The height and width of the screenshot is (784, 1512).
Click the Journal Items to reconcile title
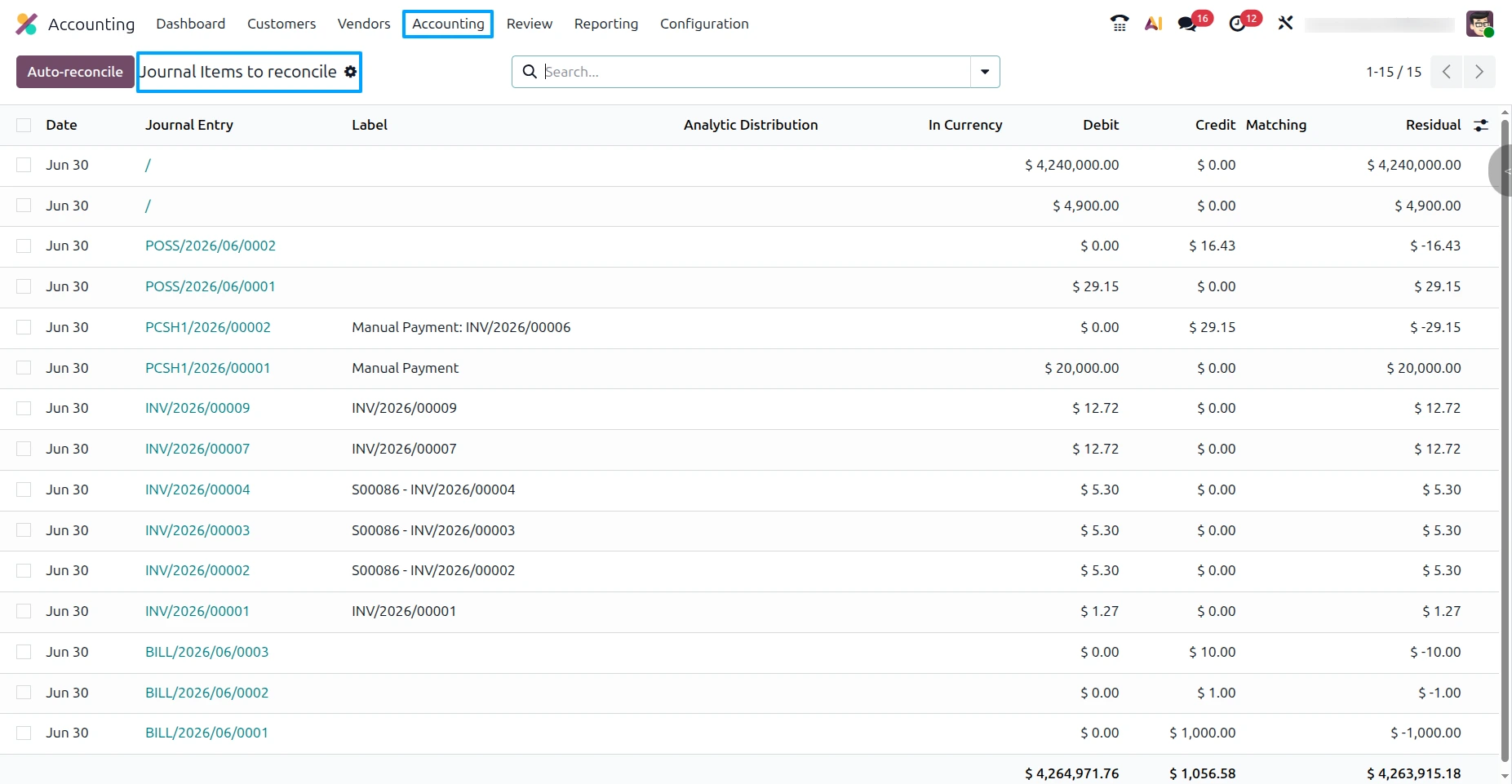pyautogui.click(x=238, y=72)
